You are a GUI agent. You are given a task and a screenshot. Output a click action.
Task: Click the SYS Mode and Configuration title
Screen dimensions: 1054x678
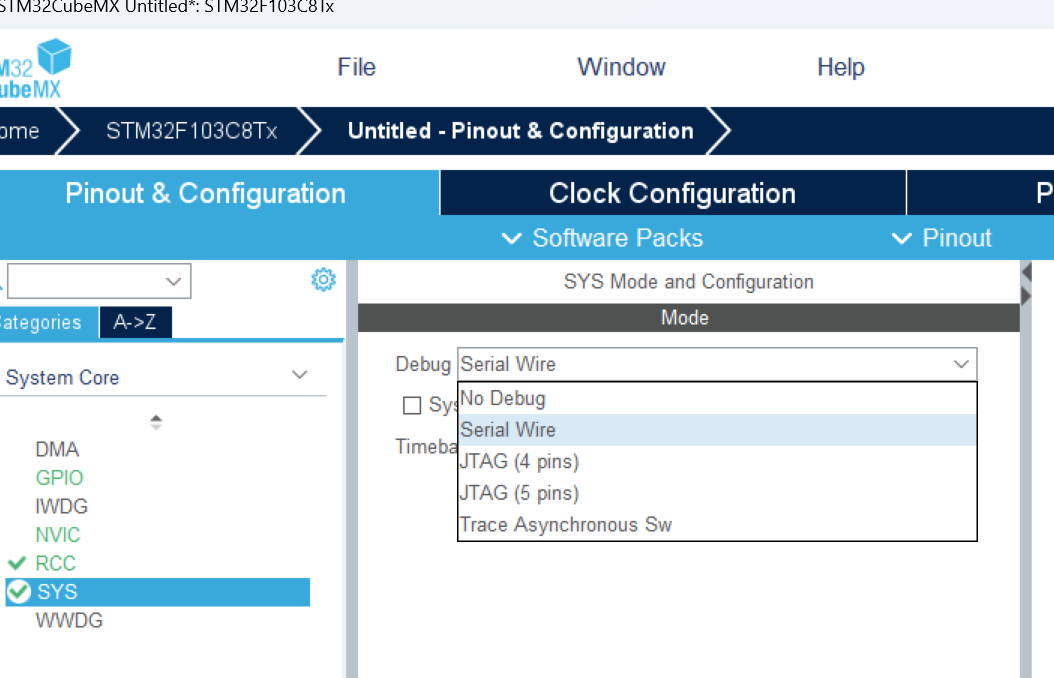click(x=688, y=282)
